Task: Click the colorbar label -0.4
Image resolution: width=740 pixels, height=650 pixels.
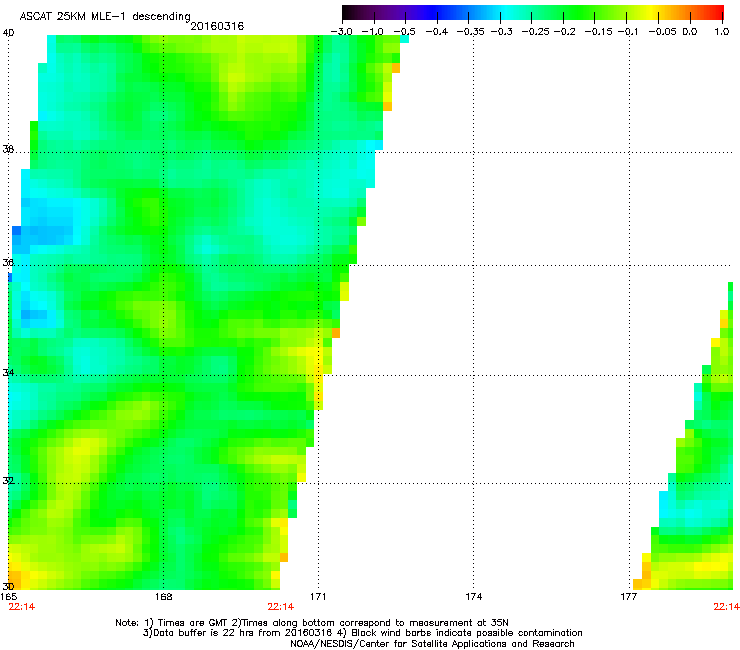Action: pyautogui.click(x=437, y=32)
